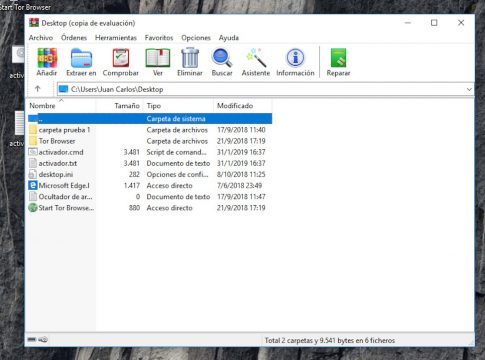Select the "desktop.ini" file name

point(56,174)
